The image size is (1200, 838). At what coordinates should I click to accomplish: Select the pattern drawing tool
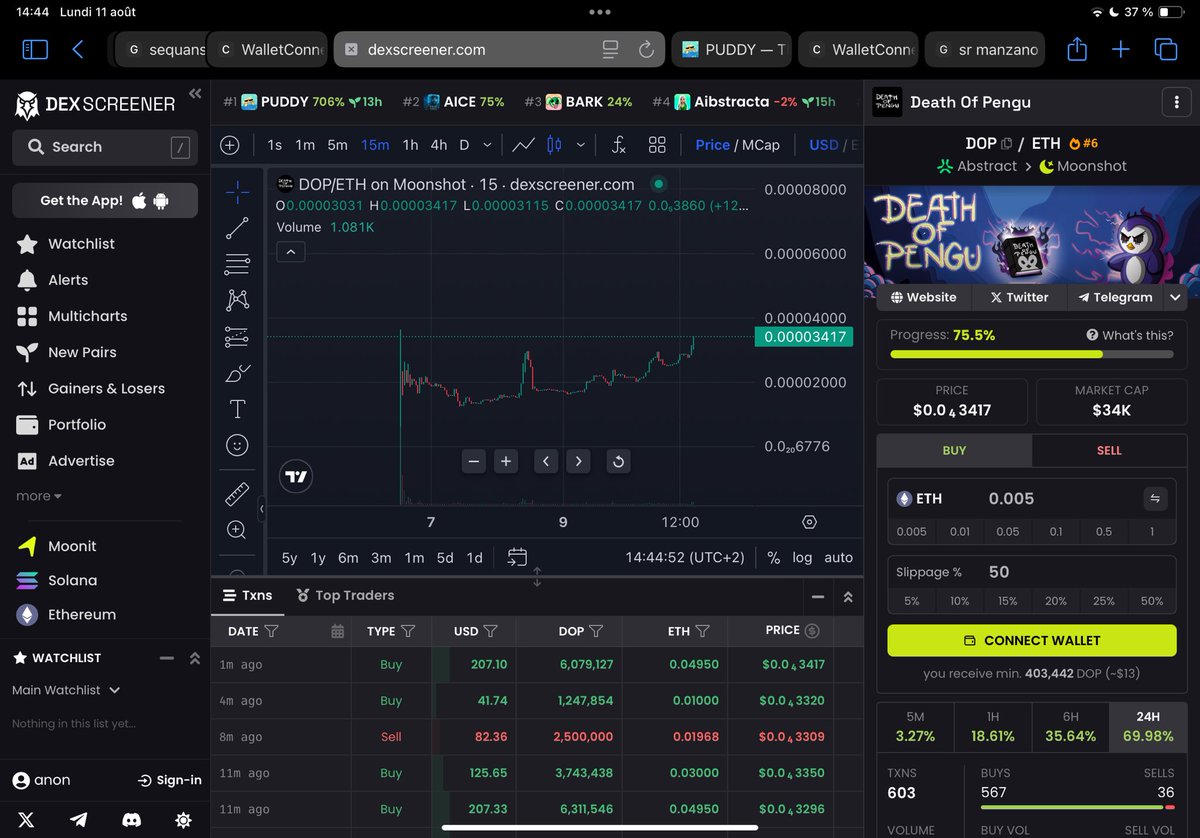(x=237, y=300)
